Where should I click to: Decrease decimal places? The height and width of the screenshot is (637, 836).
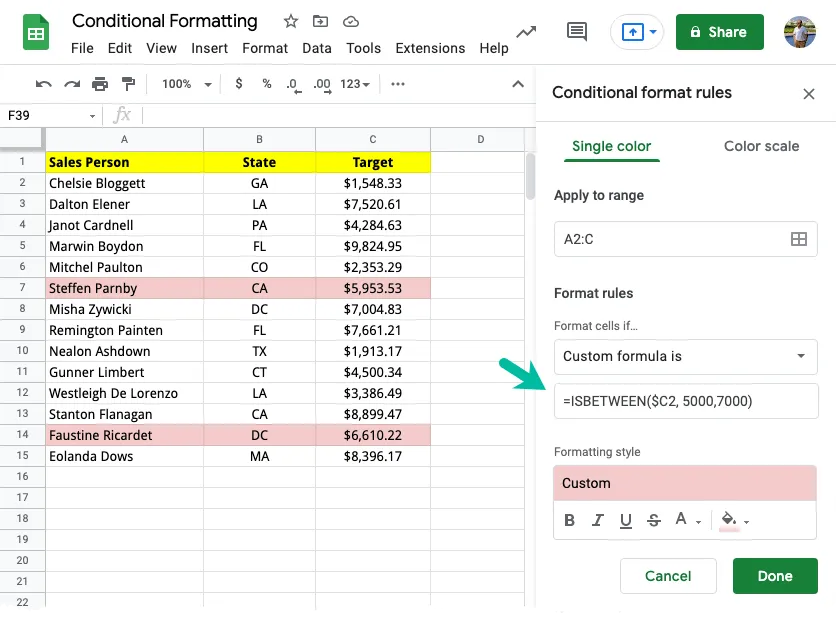[x=291, y=84]
